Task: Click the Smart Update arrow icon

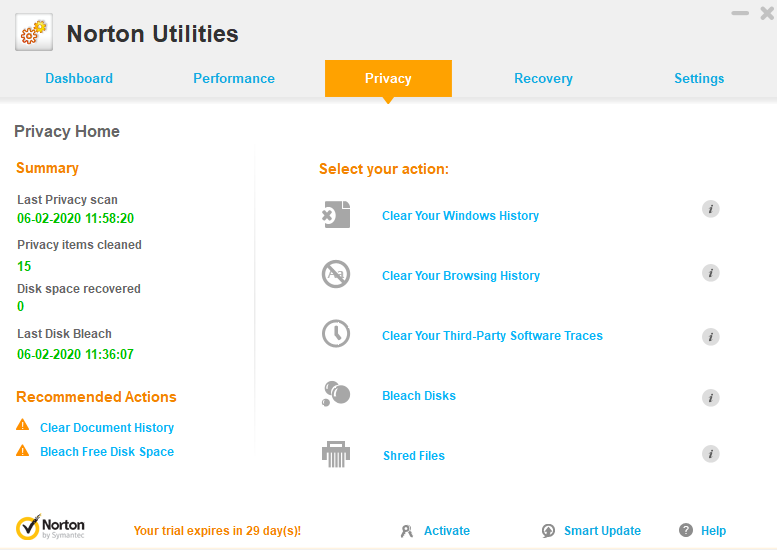Action: (548, 531)
